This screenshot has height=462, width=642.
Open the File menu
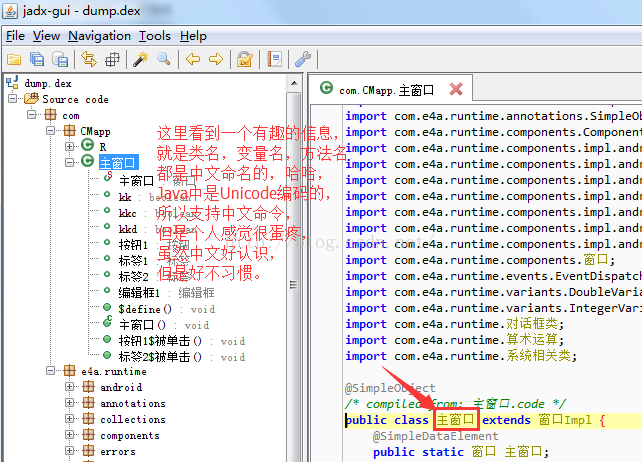coord(16,36)
